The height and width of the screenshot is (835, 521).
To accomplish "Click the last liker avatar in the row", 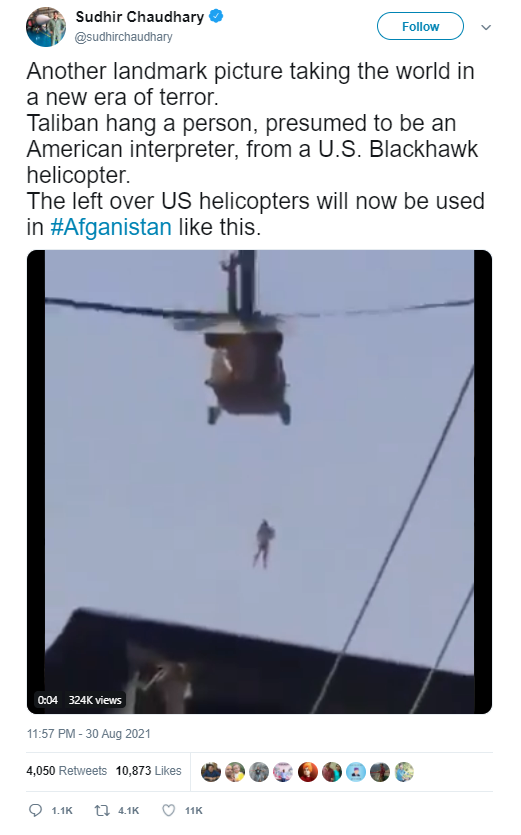I will [x=404, y=772].
